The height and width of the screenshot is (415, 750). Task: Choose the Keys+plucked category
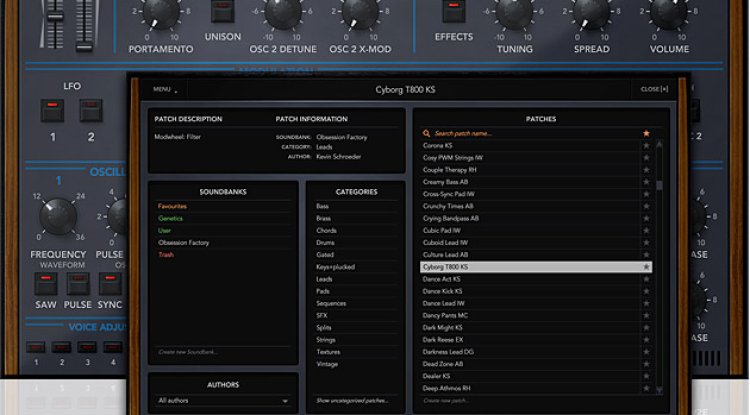pos(335,267)
